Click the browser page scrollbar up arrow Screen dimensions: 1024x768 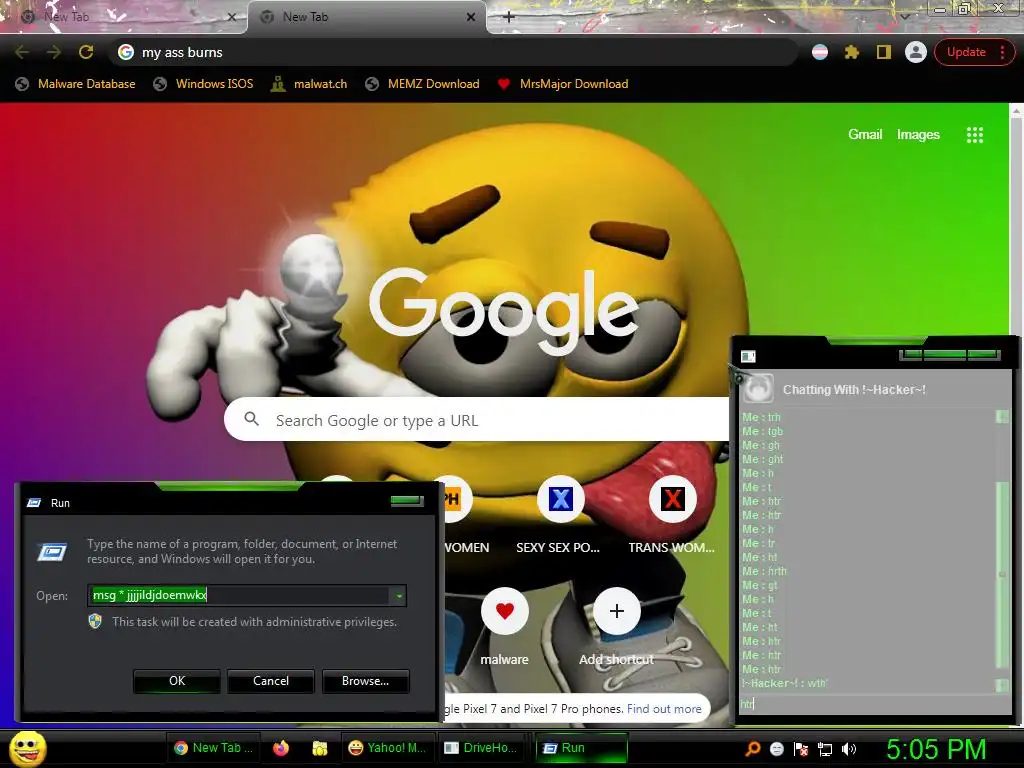pos(1017,110)
